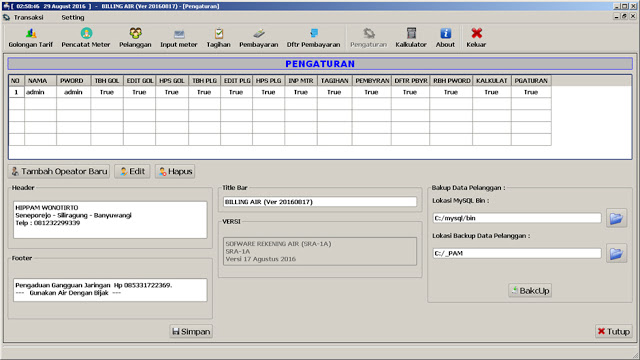Open the Tagihan toolbar icon
640x360 pixels.
218,38
